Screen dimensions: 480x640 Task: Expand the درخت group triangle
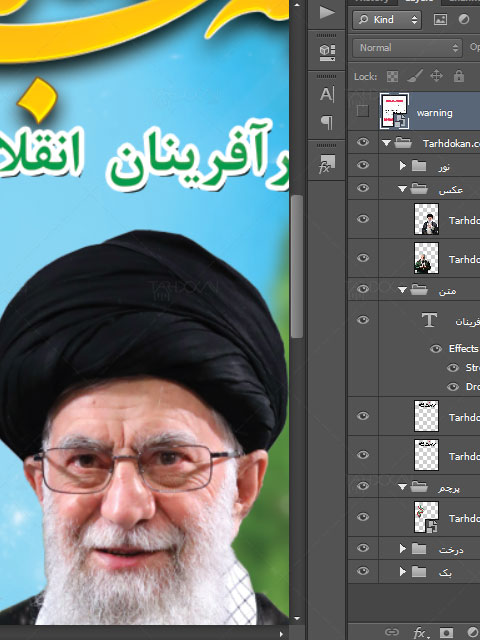402,549
